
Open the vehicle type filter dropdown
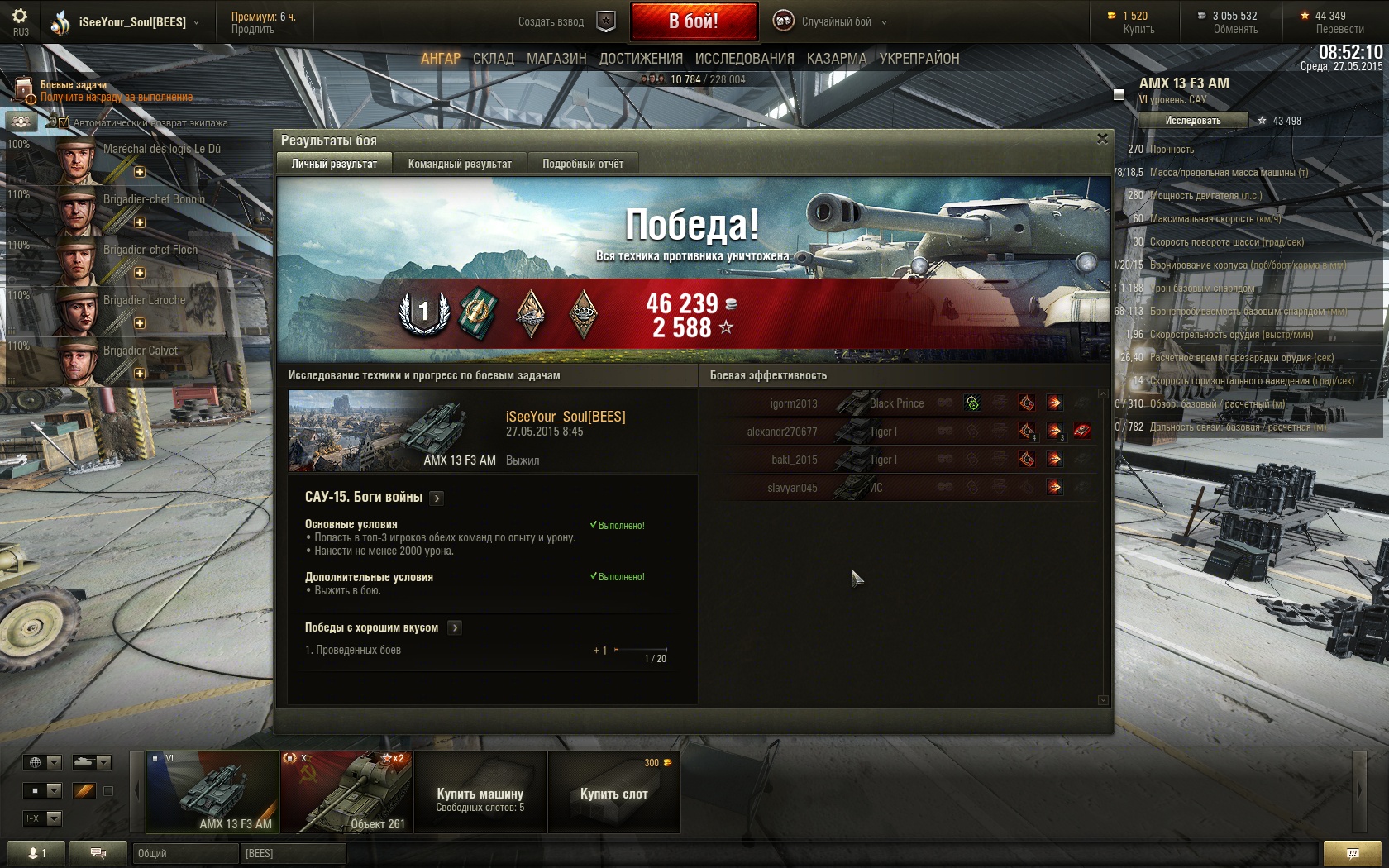pos(92,762)
